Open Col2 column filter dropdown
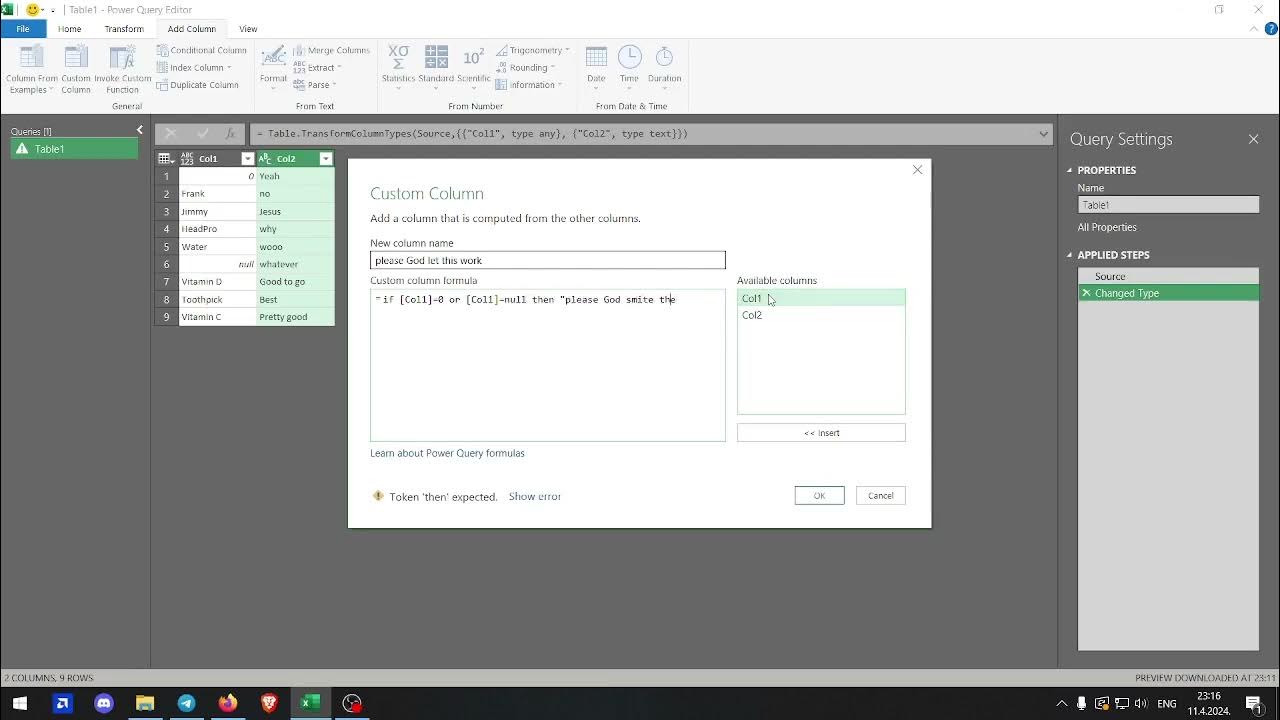Screen dimensions: 1280x720 325,159
